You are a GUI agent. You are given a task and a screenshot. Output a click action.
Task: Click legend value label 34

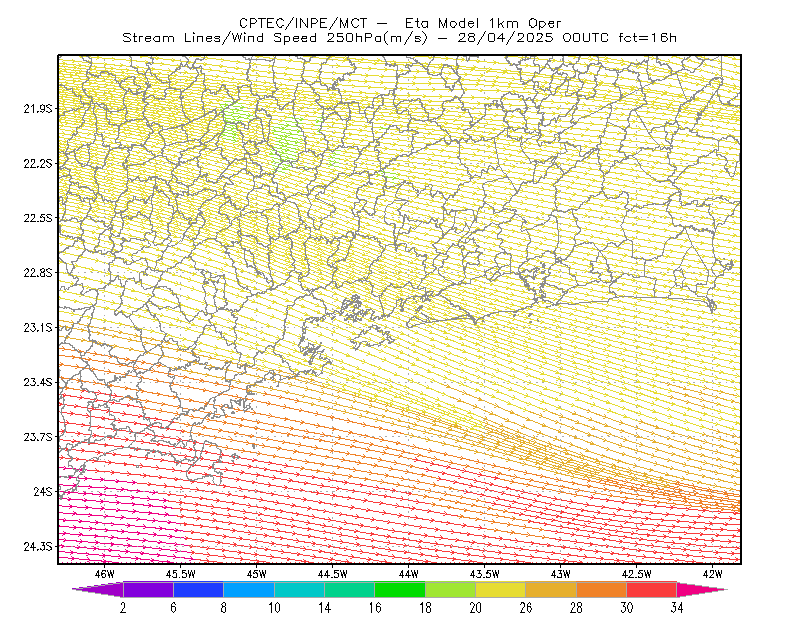tap(677, 608)
